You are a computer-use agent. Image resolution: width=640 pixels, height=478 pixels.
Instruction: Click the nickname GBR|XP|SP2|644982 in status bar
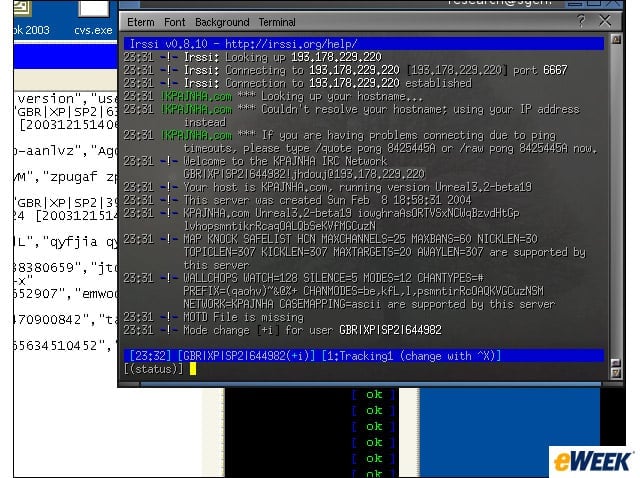tap(246, 356)
